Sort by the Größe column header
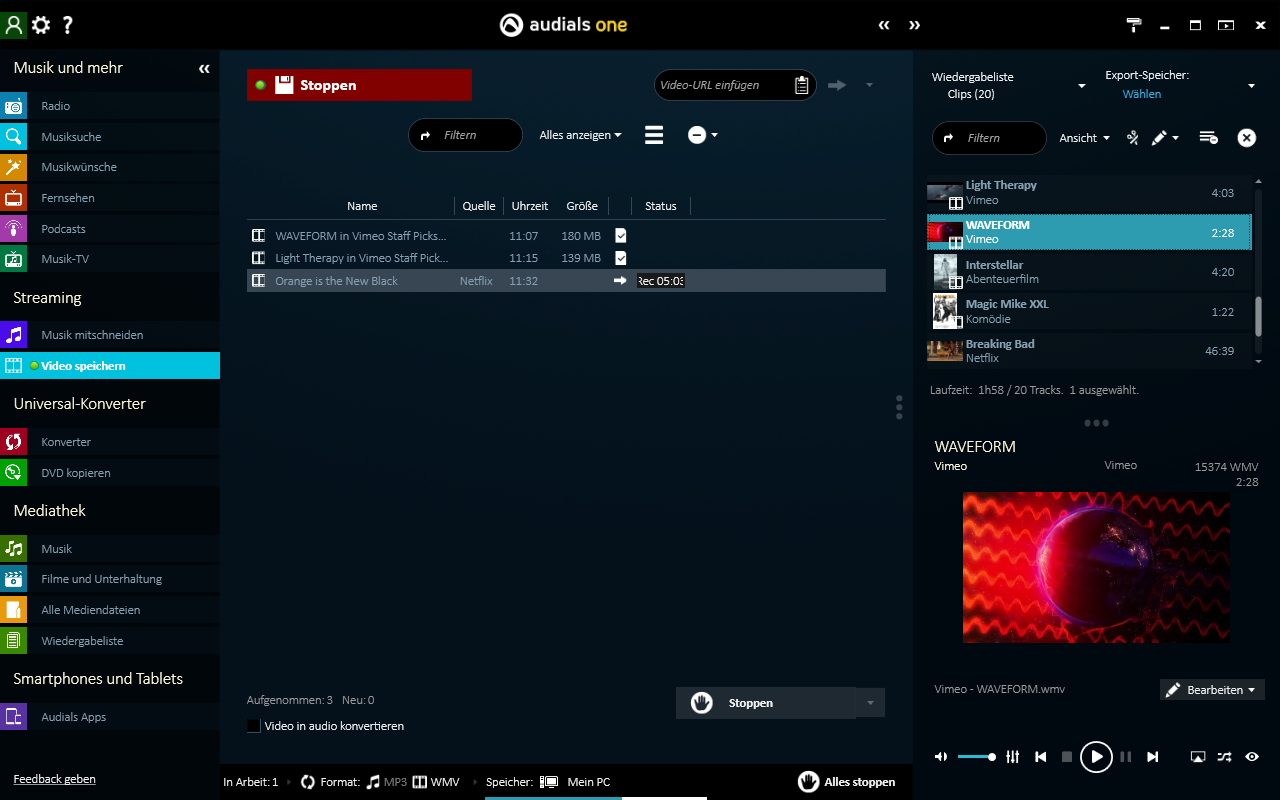 pyautogui.click(x=582, y=206)
